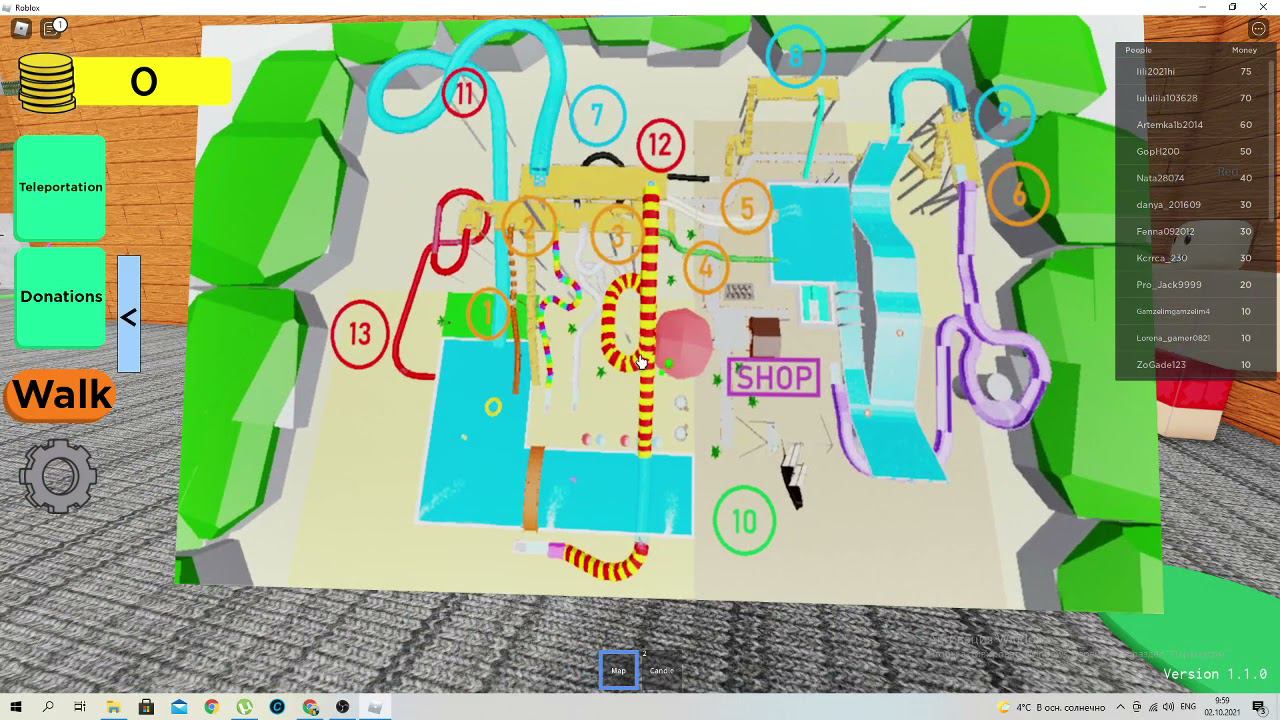This screenshot has width=1280, height=720.
Task: Switch the ENG input language indicator
Action: tap(1188, 707)
